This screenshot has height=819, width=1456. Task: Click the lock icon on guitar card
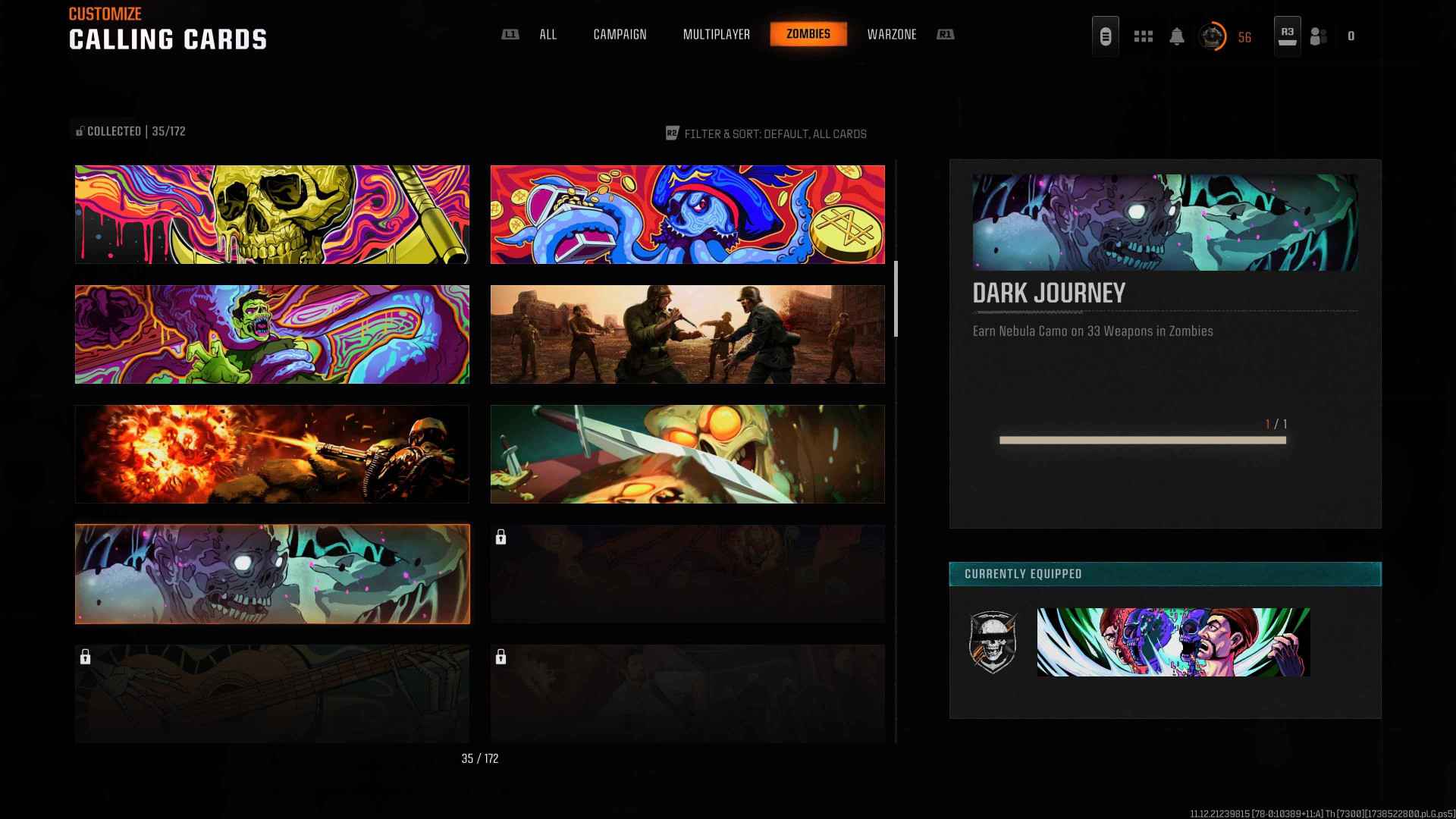[x=85, y=657]
